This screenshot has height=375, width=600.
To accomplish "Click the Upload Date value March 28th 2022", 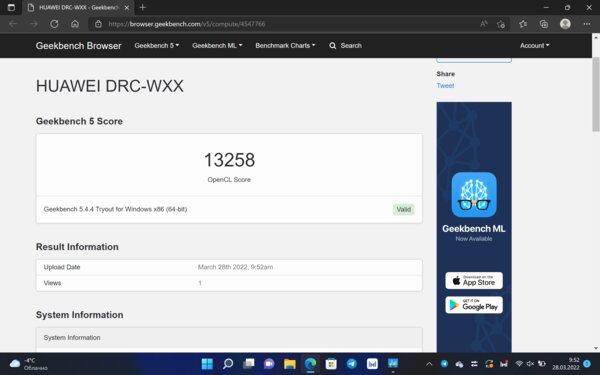I will point(235,267).
